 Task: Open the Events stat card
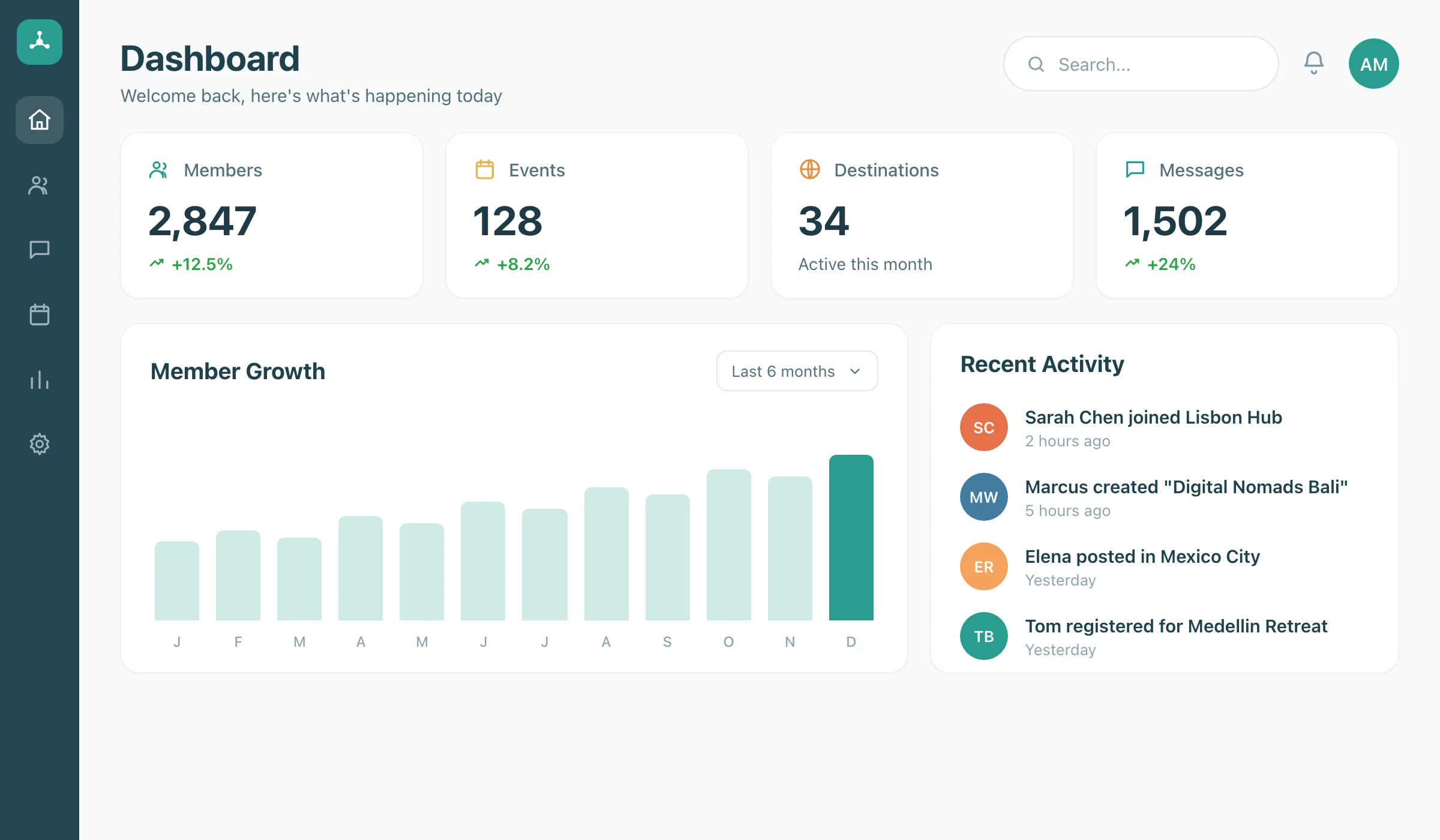597,215
